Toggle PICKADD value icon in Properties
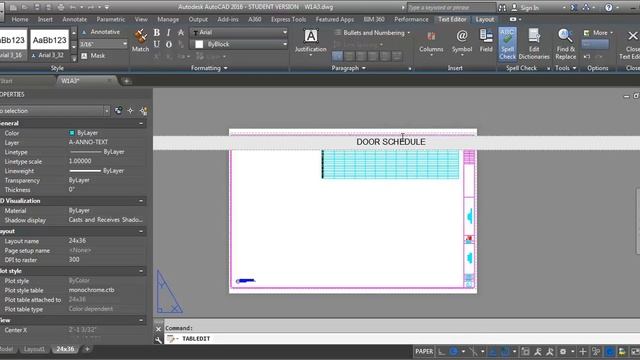This screenshot has width=640, height=360. tap(118, 111)
